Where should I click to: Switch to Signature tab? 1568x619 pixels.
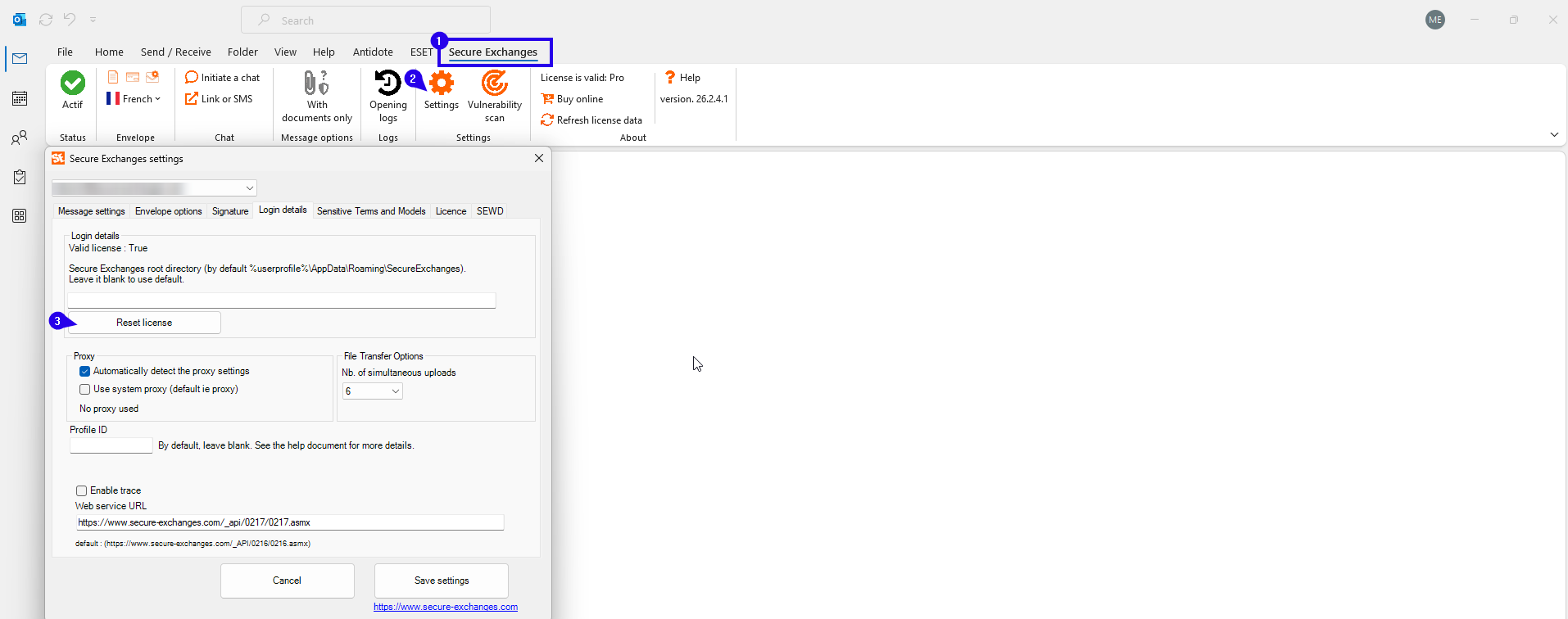(x=230, y=211)
